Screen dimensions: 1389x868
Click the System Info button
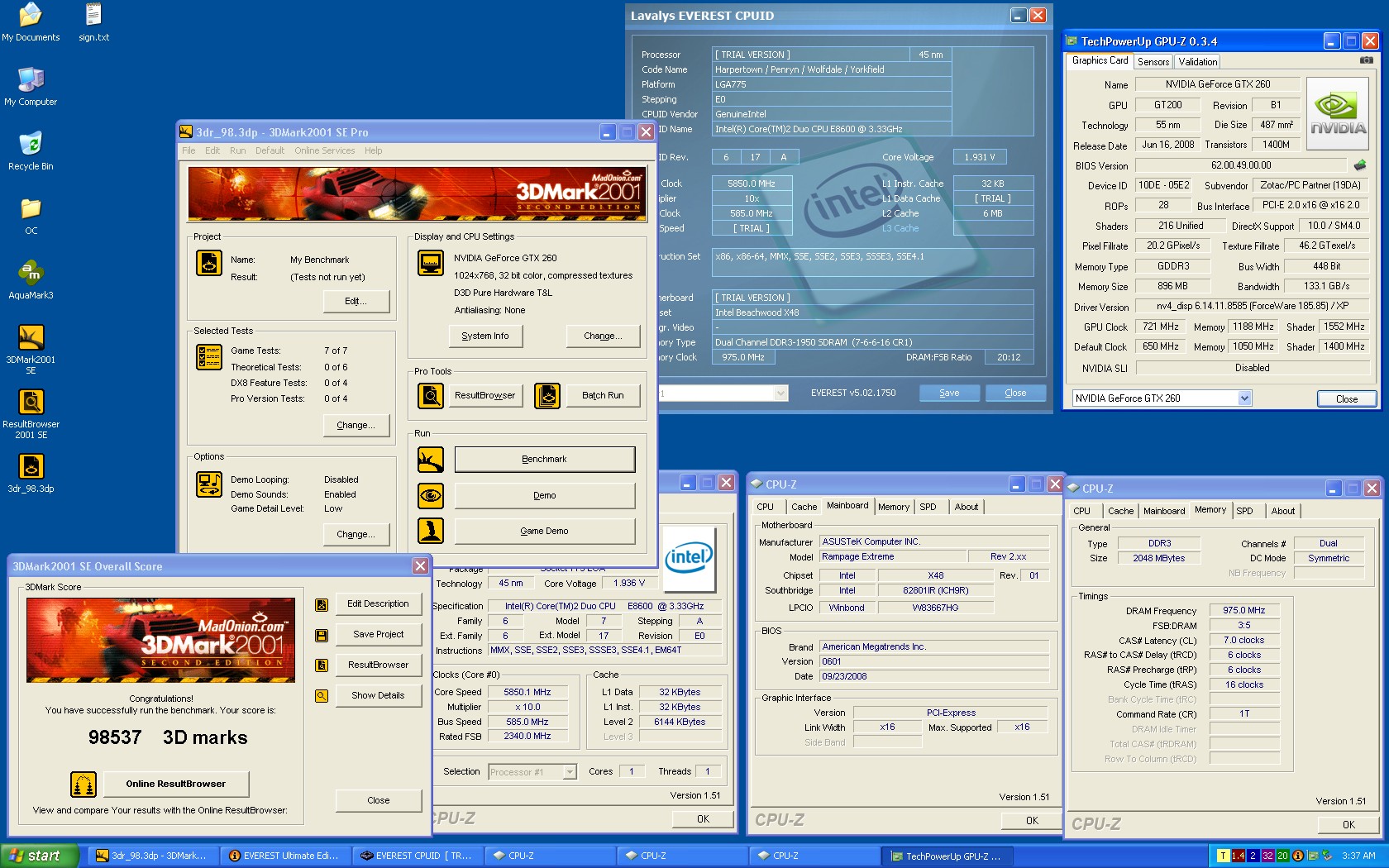(x=484, y=336)
